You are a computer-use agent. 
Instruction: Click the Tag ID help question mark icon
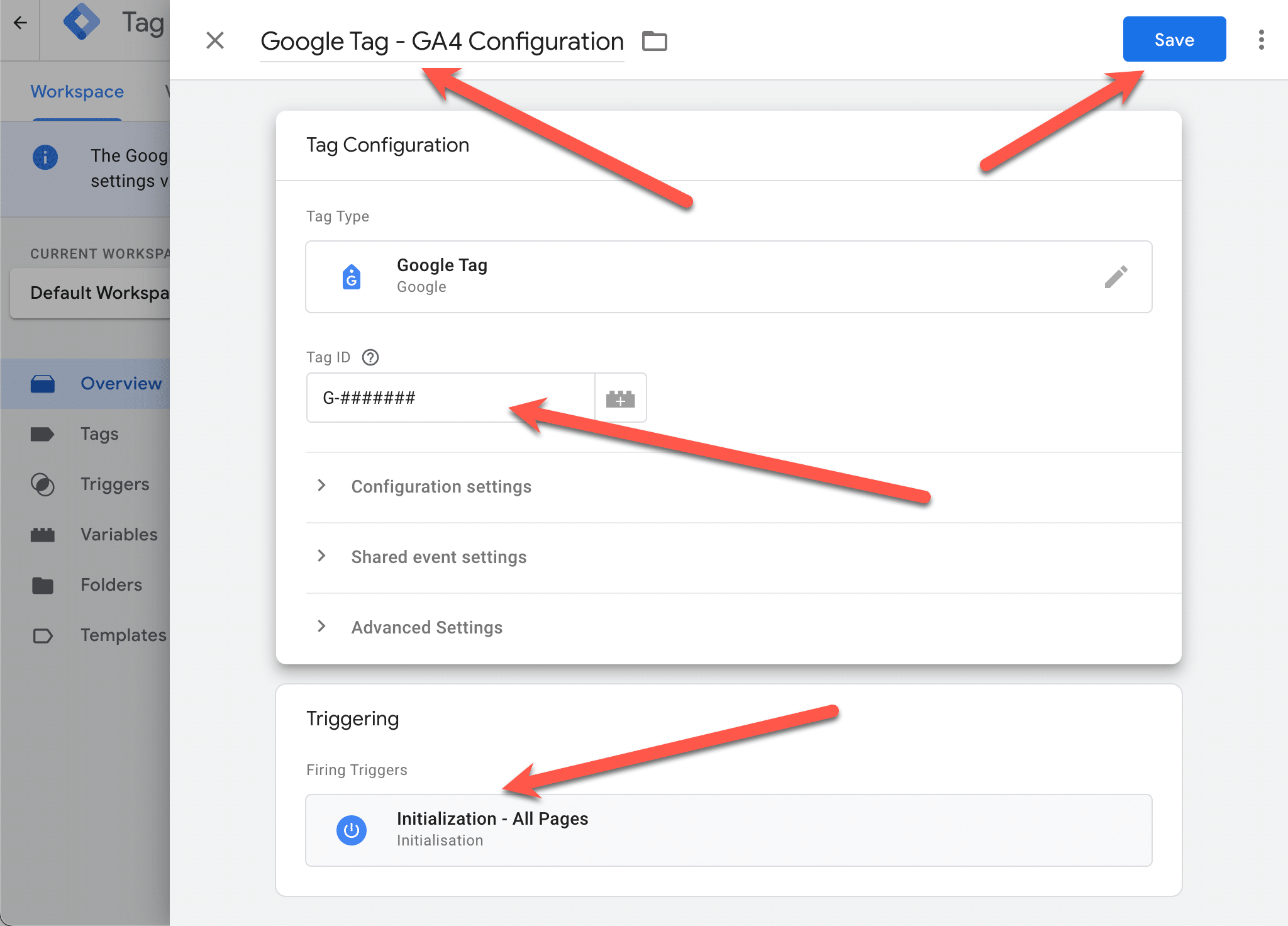tap(370, 357)
